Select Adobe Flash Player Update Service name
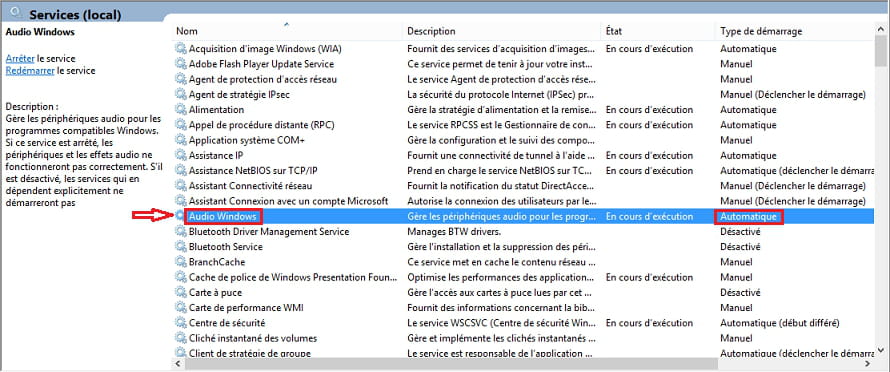This screenshot has height=372, width=890. pos(261,64)
